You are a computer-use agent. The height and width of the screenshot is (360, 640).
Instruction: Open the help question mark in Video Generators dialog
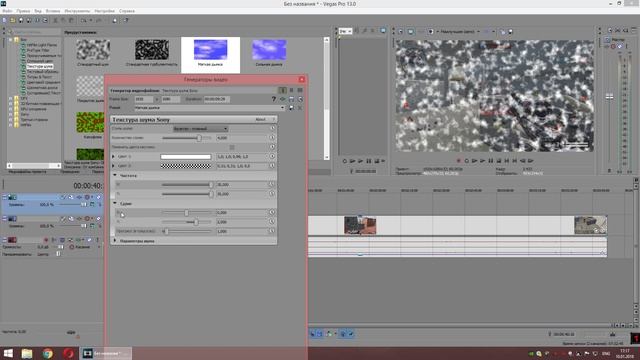[x=273, y=99]
